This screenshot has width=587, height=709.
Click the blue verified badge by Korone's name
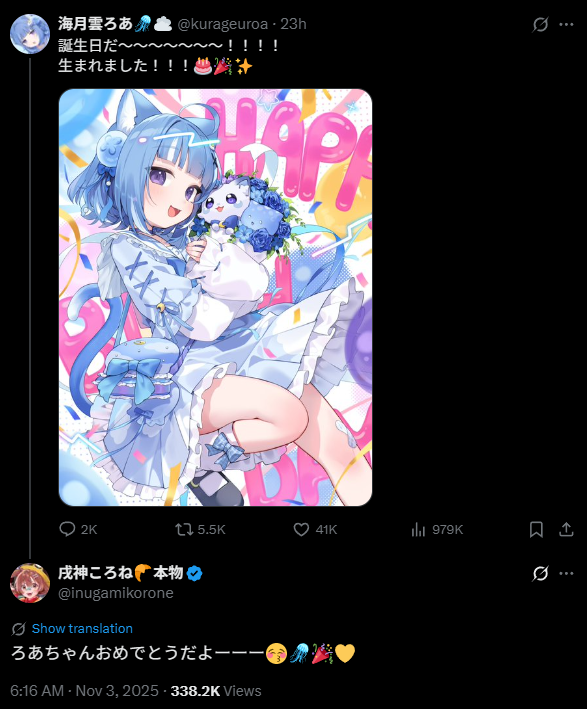(x=194, y=573)
